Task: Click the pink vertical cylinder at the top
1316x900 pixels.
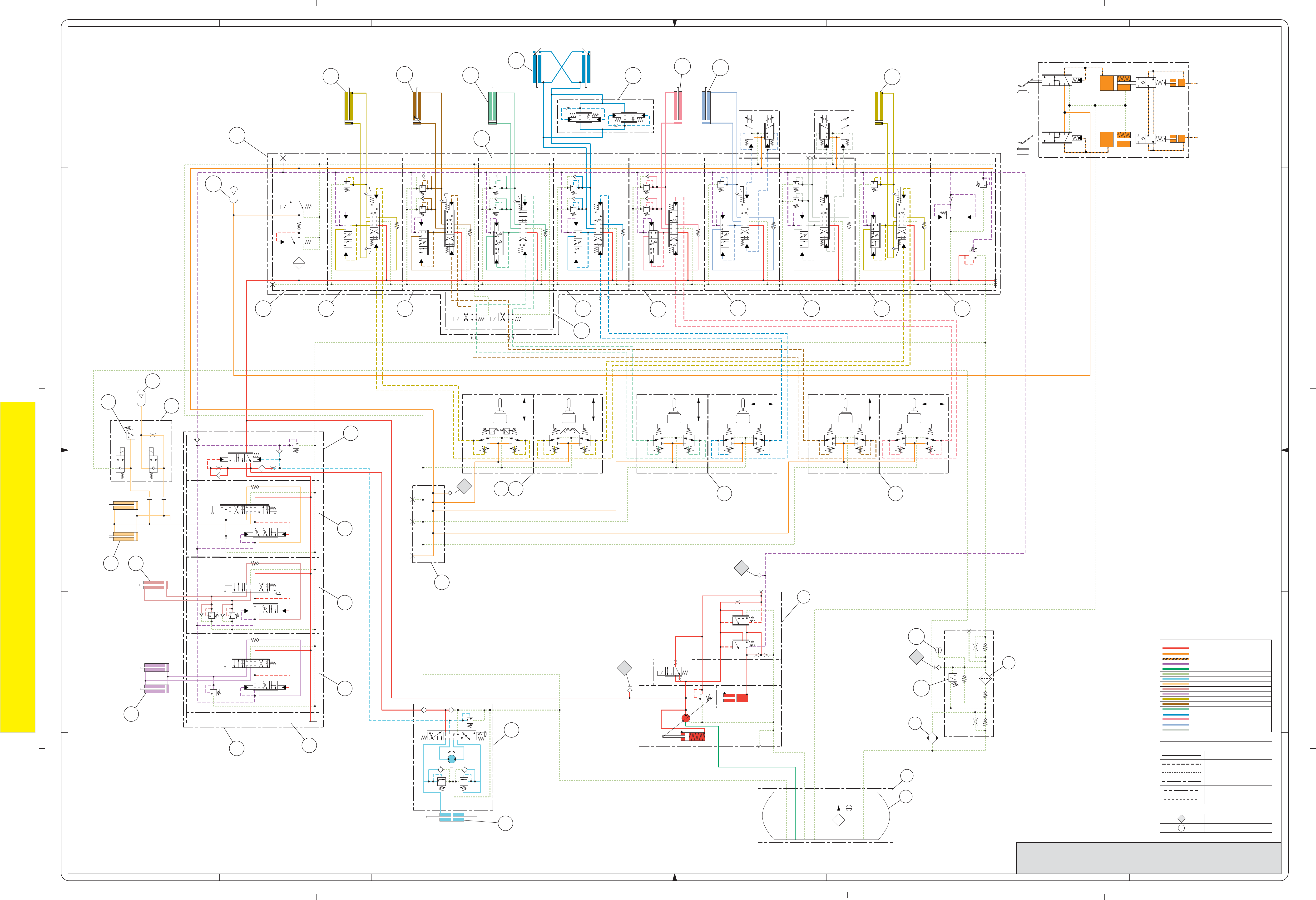Action: 677,106
